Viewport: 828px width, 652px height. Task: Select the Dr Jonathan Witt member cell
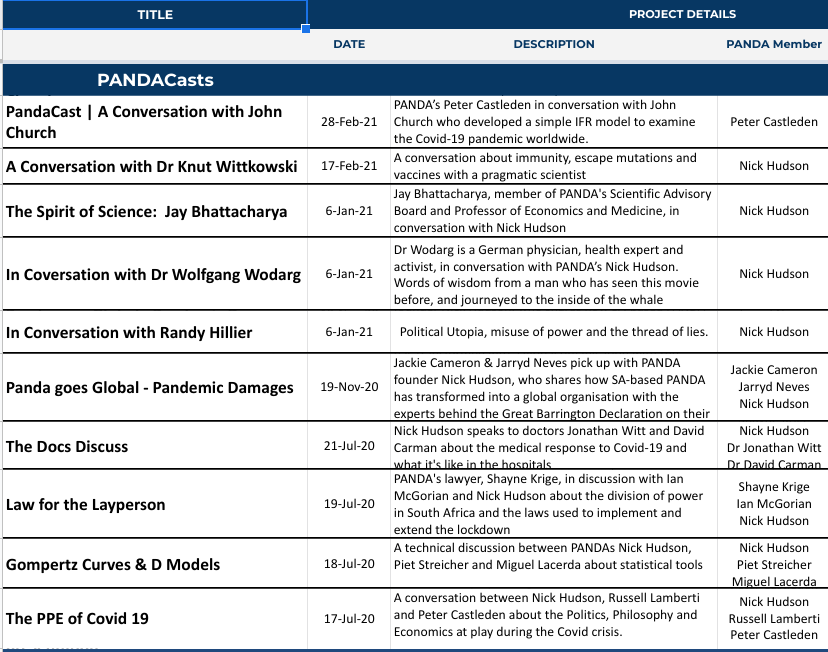pos(774,446)
